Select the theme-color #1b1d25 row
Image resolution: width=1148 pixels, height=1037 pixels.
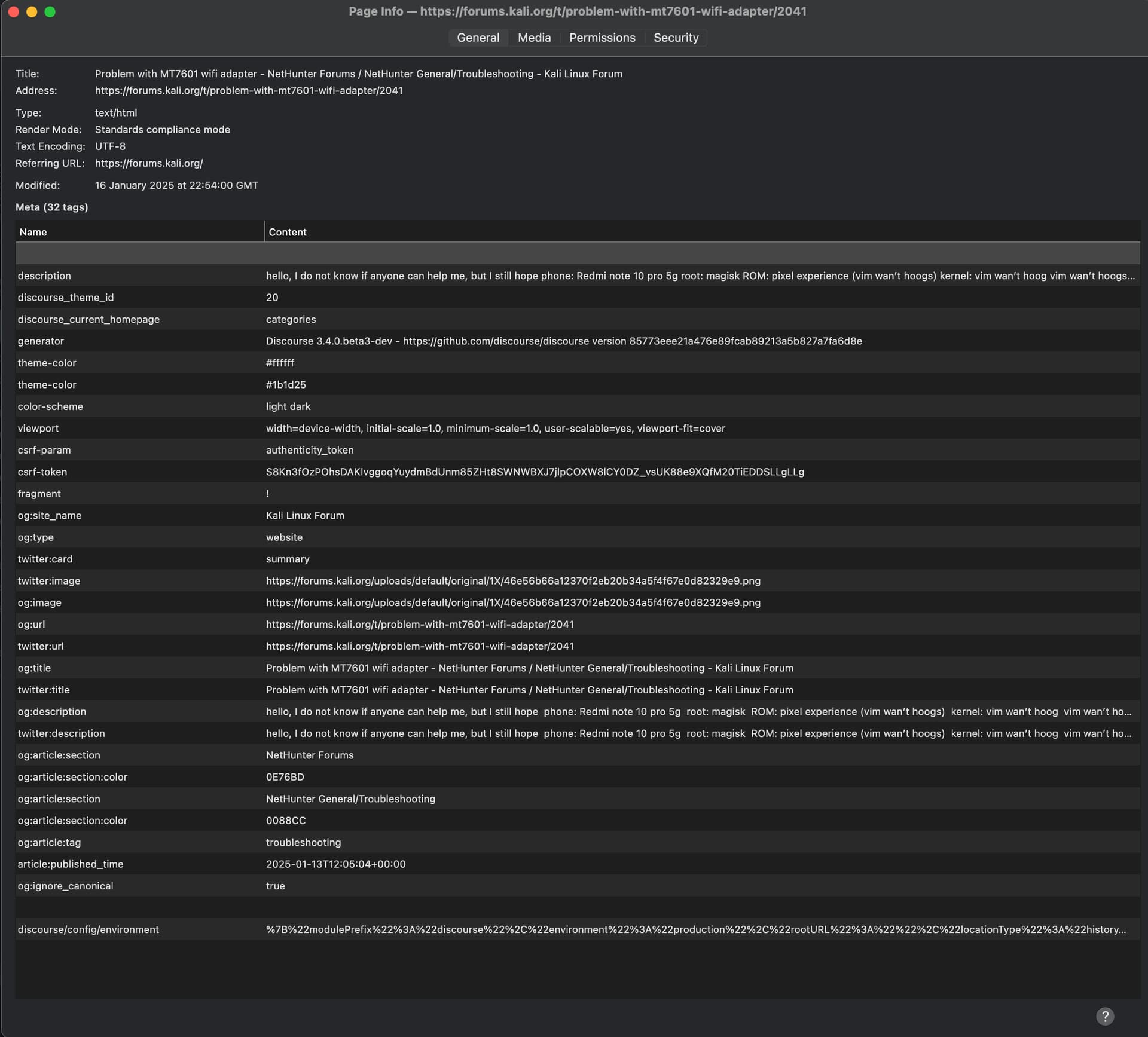click(578, 385)
